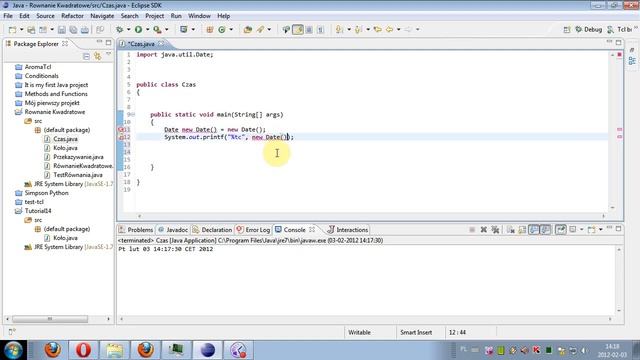The width and height of the screenshot is (640, 360).
Task: Click the Save toolbar icon
Action: point(62,29)
